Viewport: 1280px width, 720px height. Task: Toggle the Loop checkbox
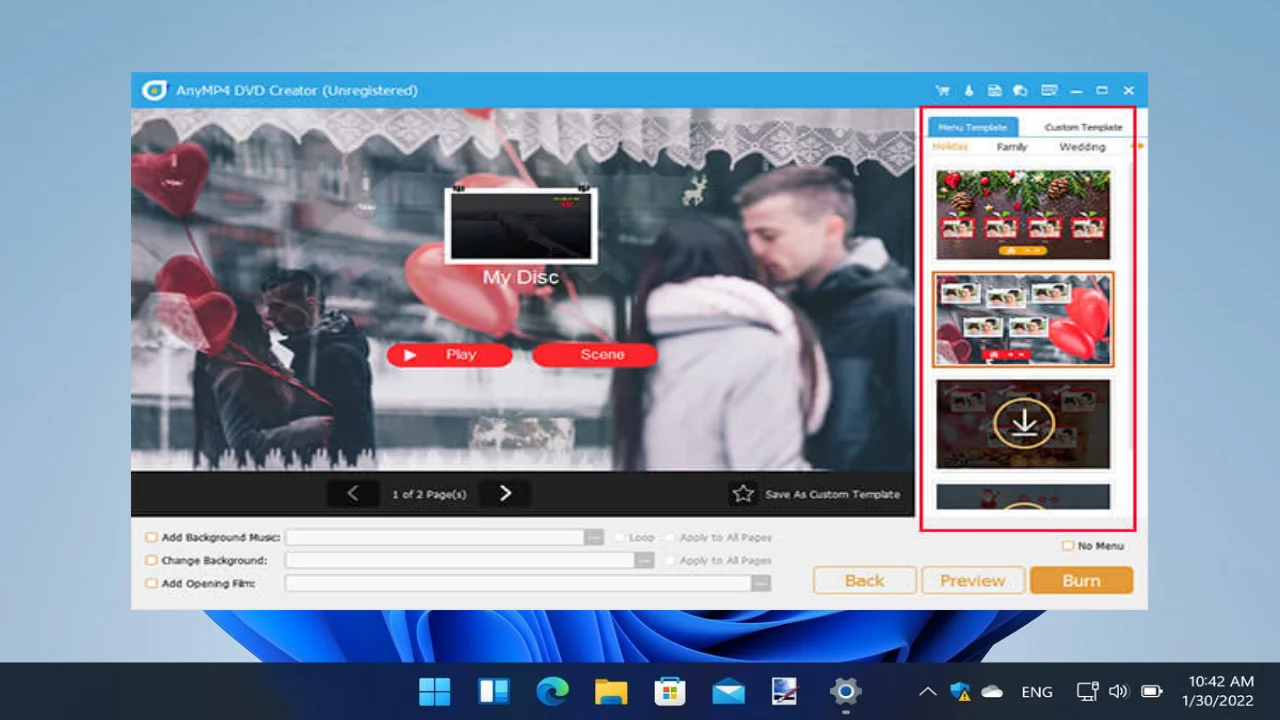[x=620, y=537]
